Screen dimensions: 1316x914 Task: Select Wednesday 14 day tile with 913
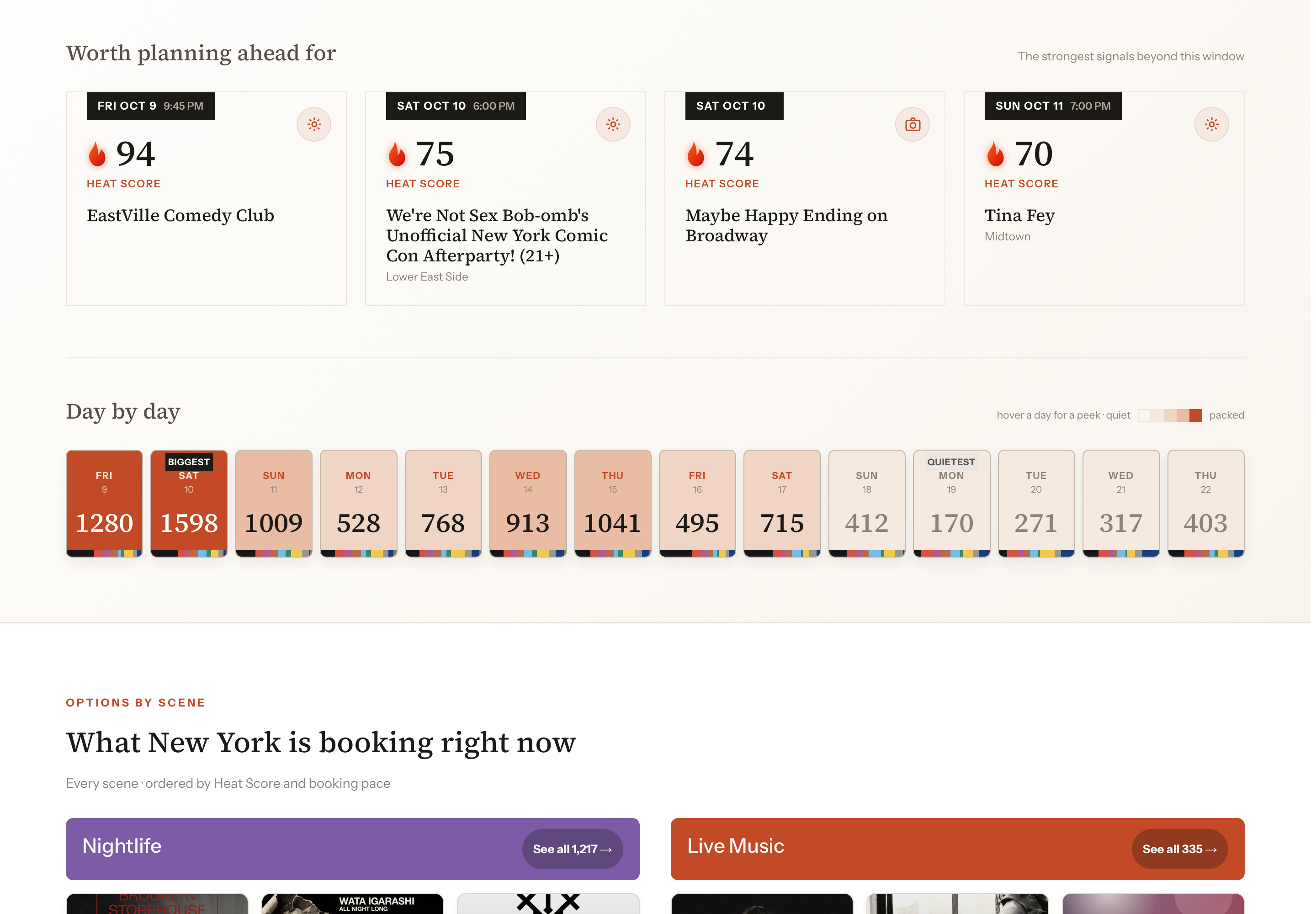(x=528, y=504)
